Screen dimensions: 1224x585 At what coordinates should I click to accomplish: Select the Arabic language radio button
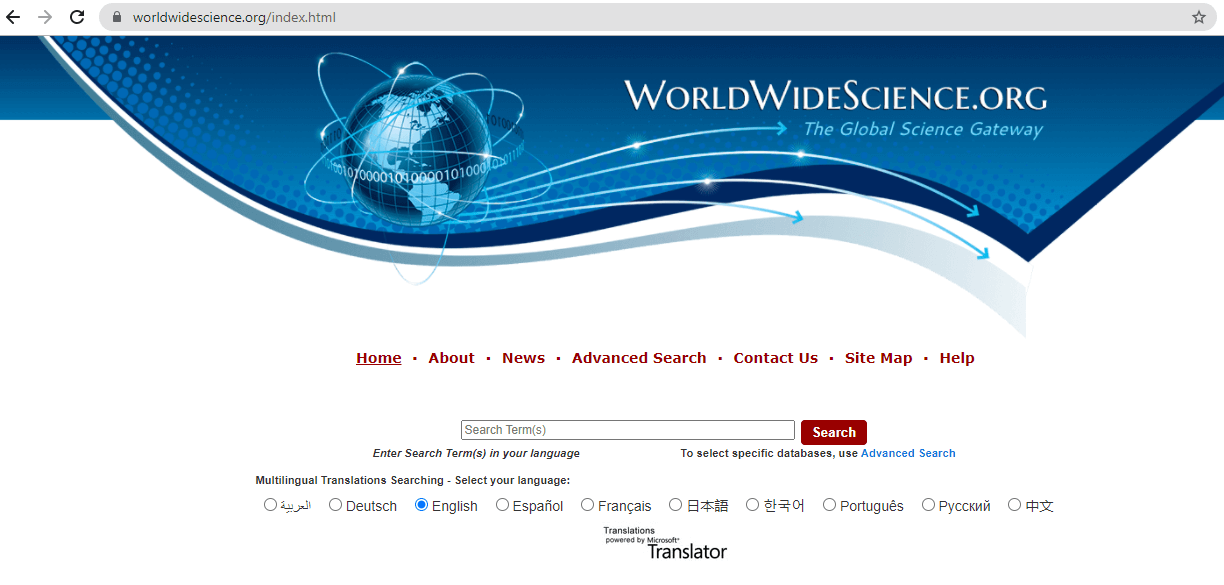coord(270,505)
